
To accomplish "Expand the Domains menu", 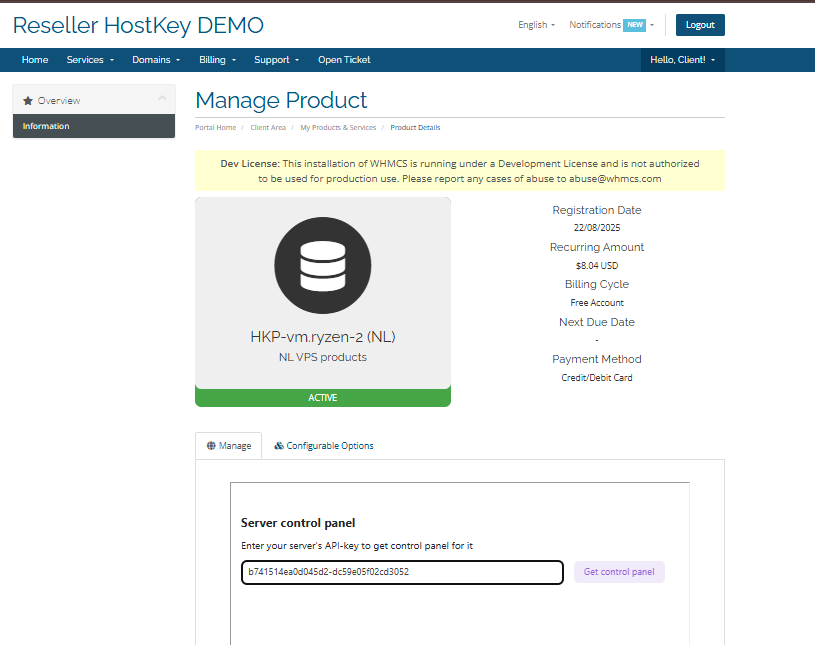I will [155, 60].
